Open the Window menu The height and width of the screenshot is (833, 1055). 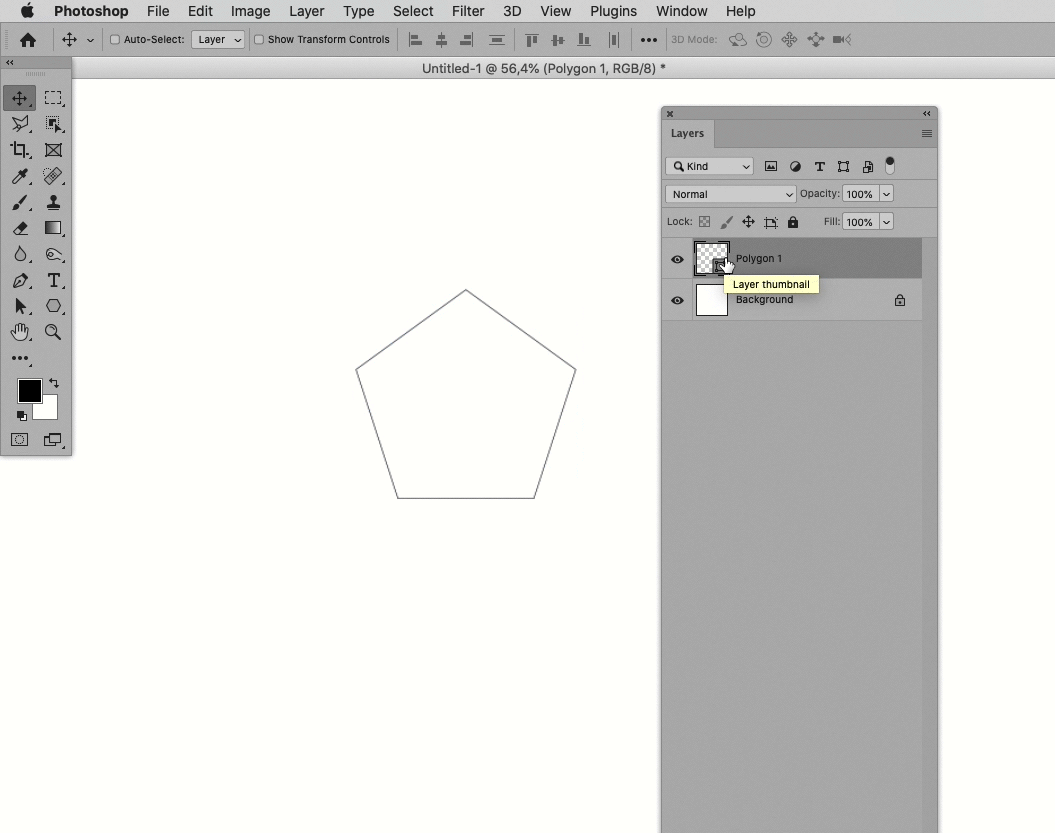point(682,11)
